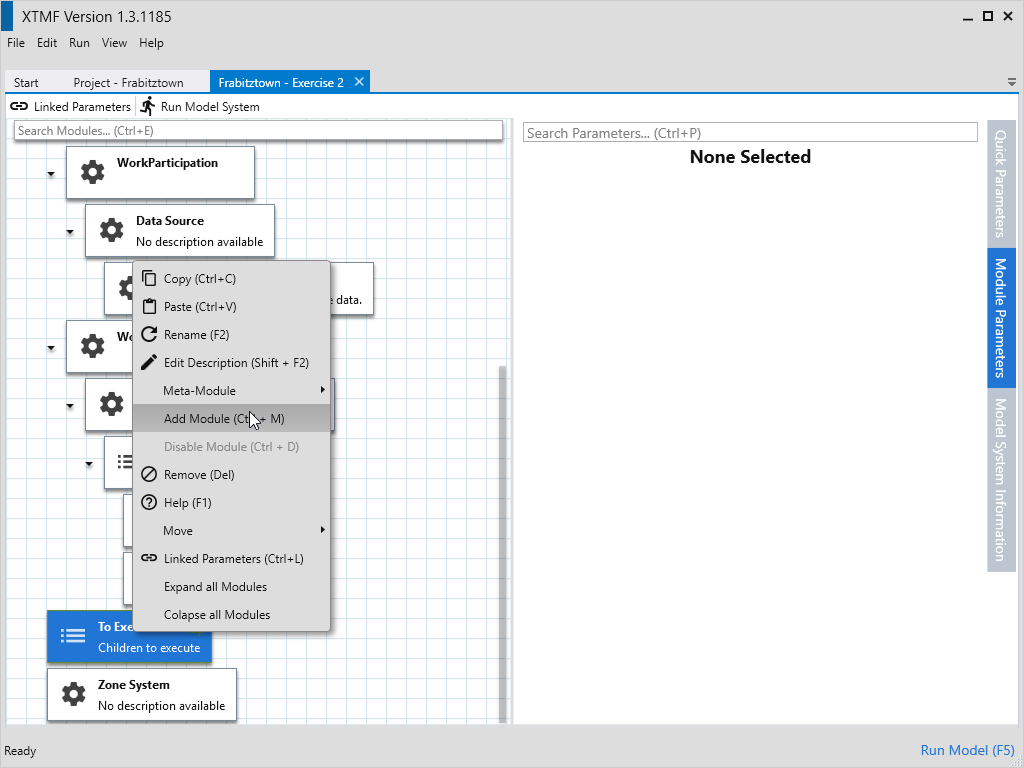This screenshot has width=1024, height=768.
Task: Click the Run Model (F5) link
Action: coord(966,750)
